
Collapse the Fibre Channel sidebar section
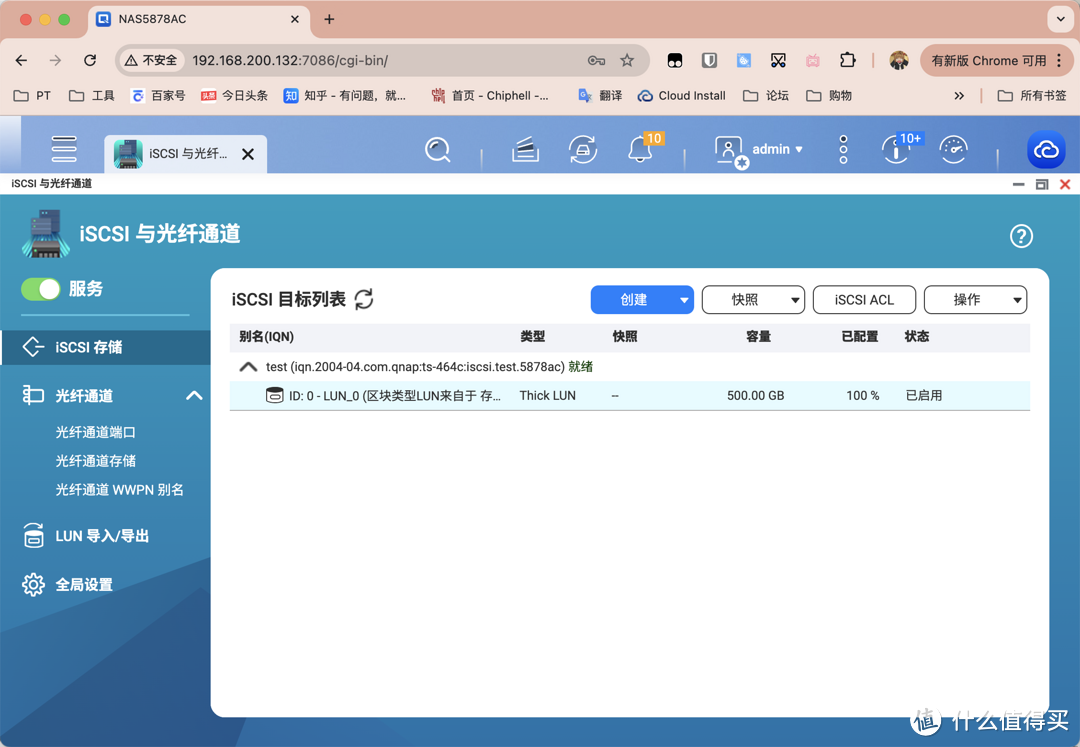(x=194, y=396)
